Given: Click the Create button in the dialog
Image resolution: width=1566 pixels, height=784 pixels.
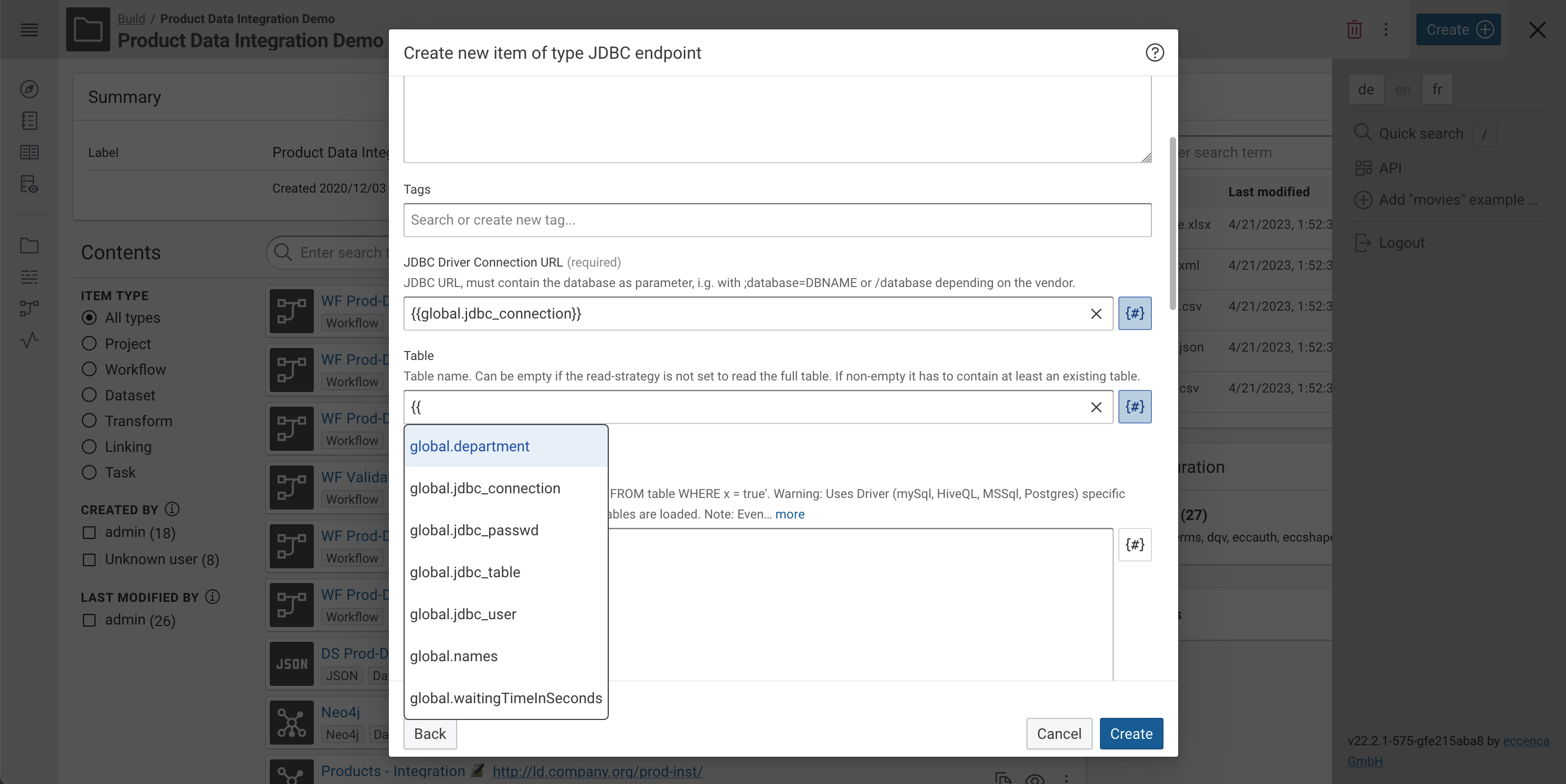Looking at the screenshot, I should click(1131, 734).
